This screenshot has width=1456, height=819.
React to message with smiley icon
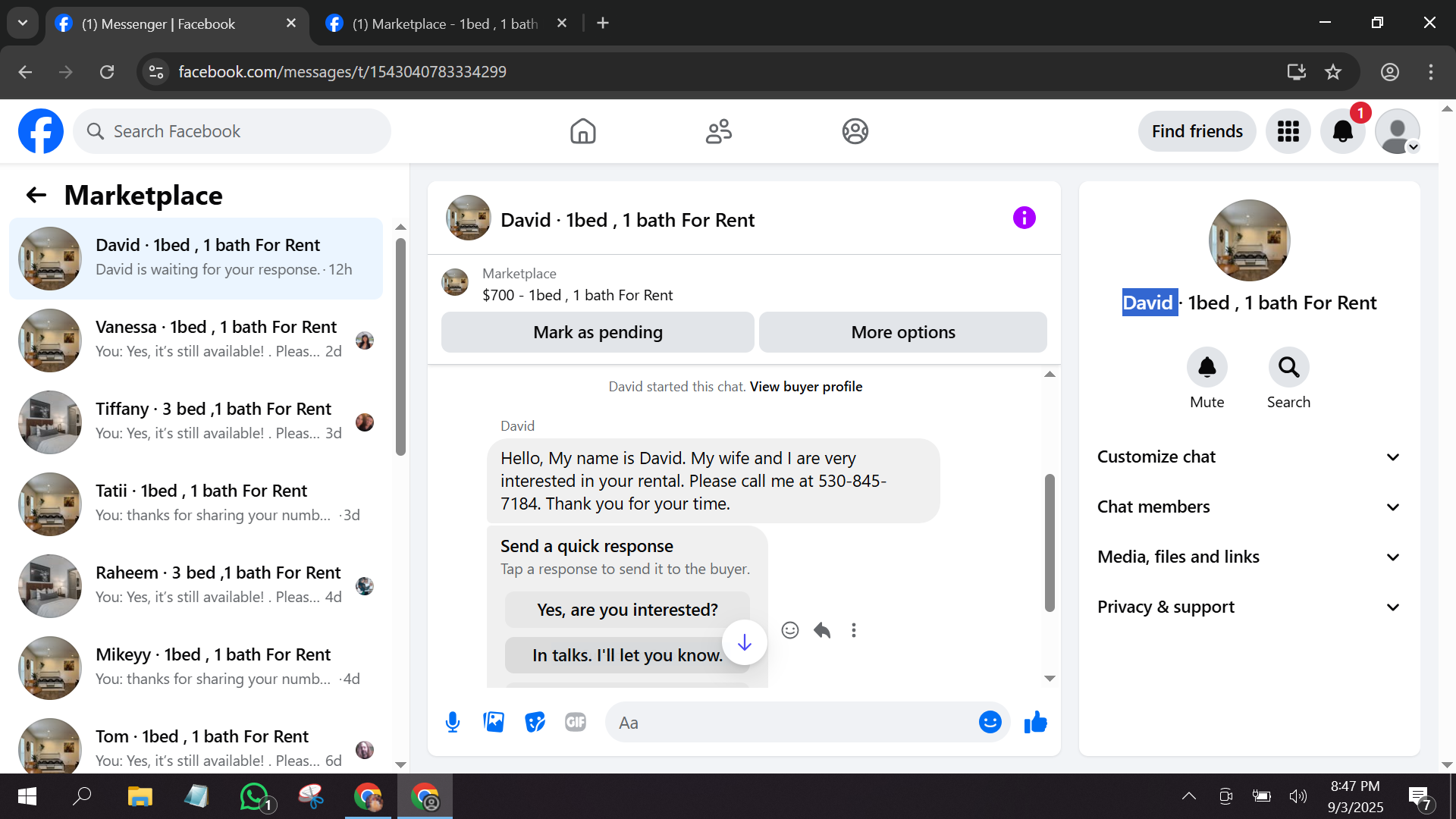(790, 630)
